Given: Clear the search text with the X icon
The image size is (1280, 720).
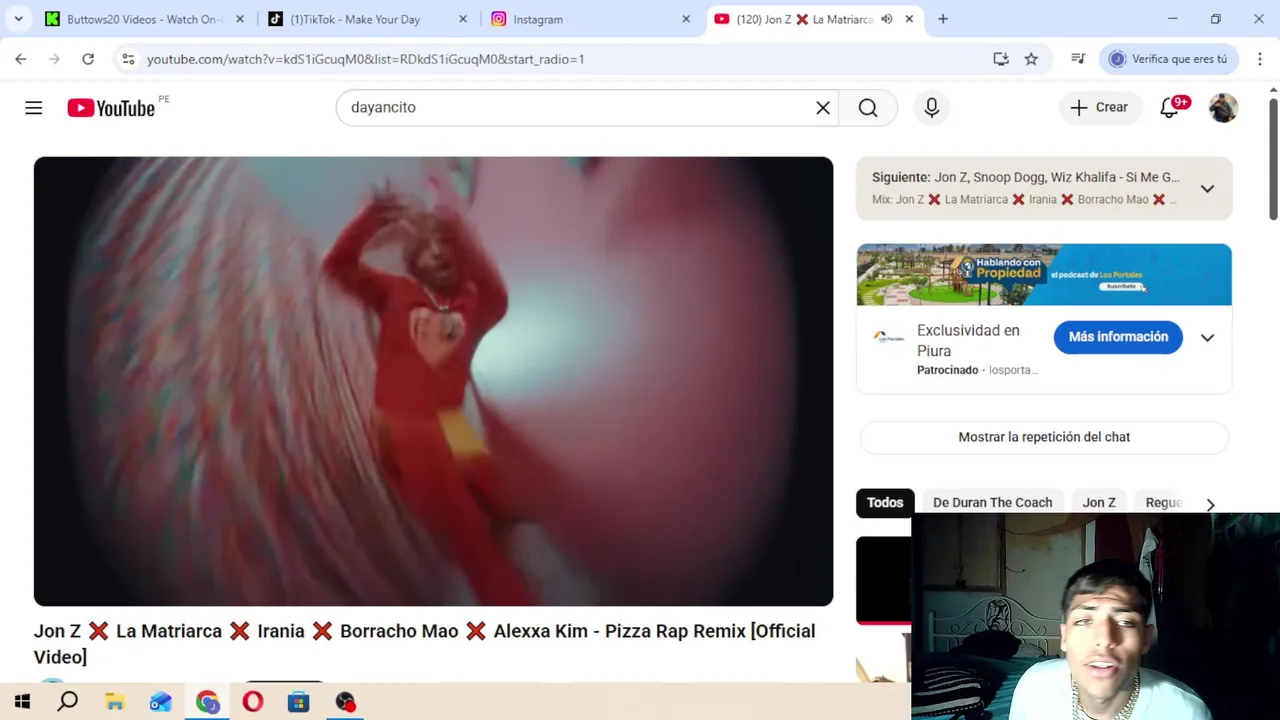Looking at the screenshot, I should [x=823, y=108].
